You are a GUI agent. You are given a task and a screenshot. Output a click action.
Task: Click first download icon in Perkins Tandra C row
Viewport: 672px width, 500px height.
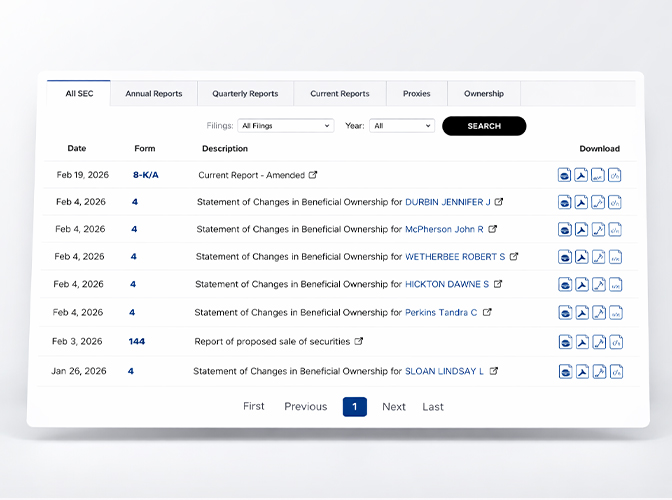pos(566,313)
